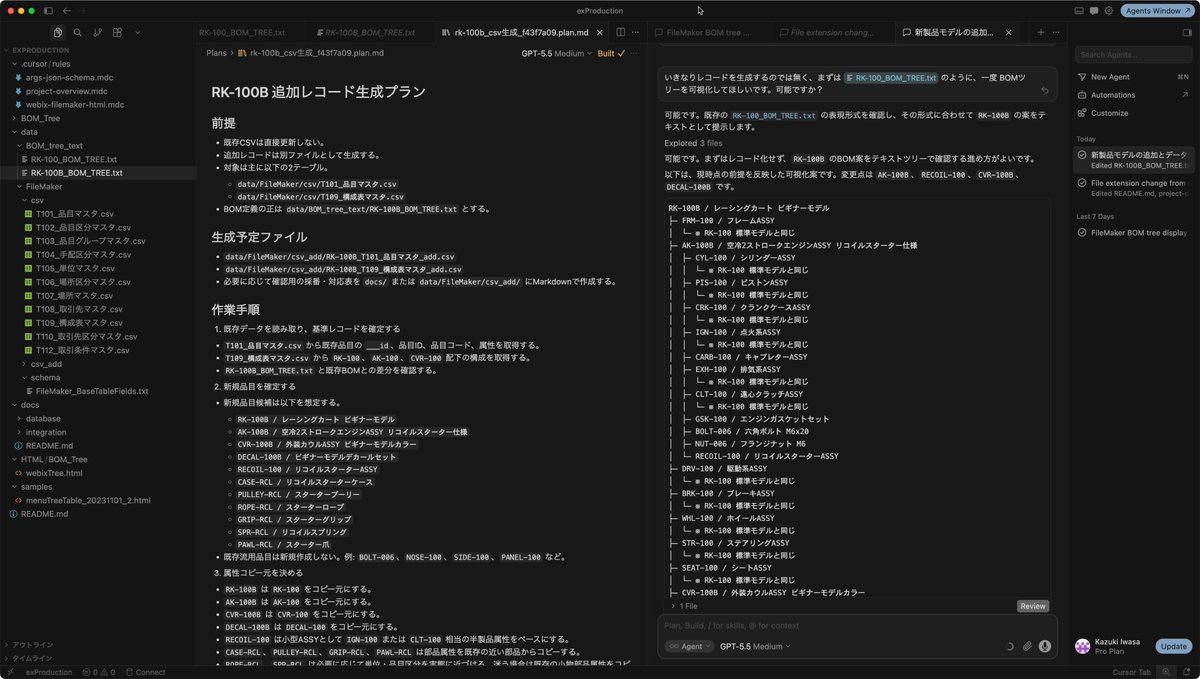
Task: Click the Connect status bar item
Action: click(146, 672)
